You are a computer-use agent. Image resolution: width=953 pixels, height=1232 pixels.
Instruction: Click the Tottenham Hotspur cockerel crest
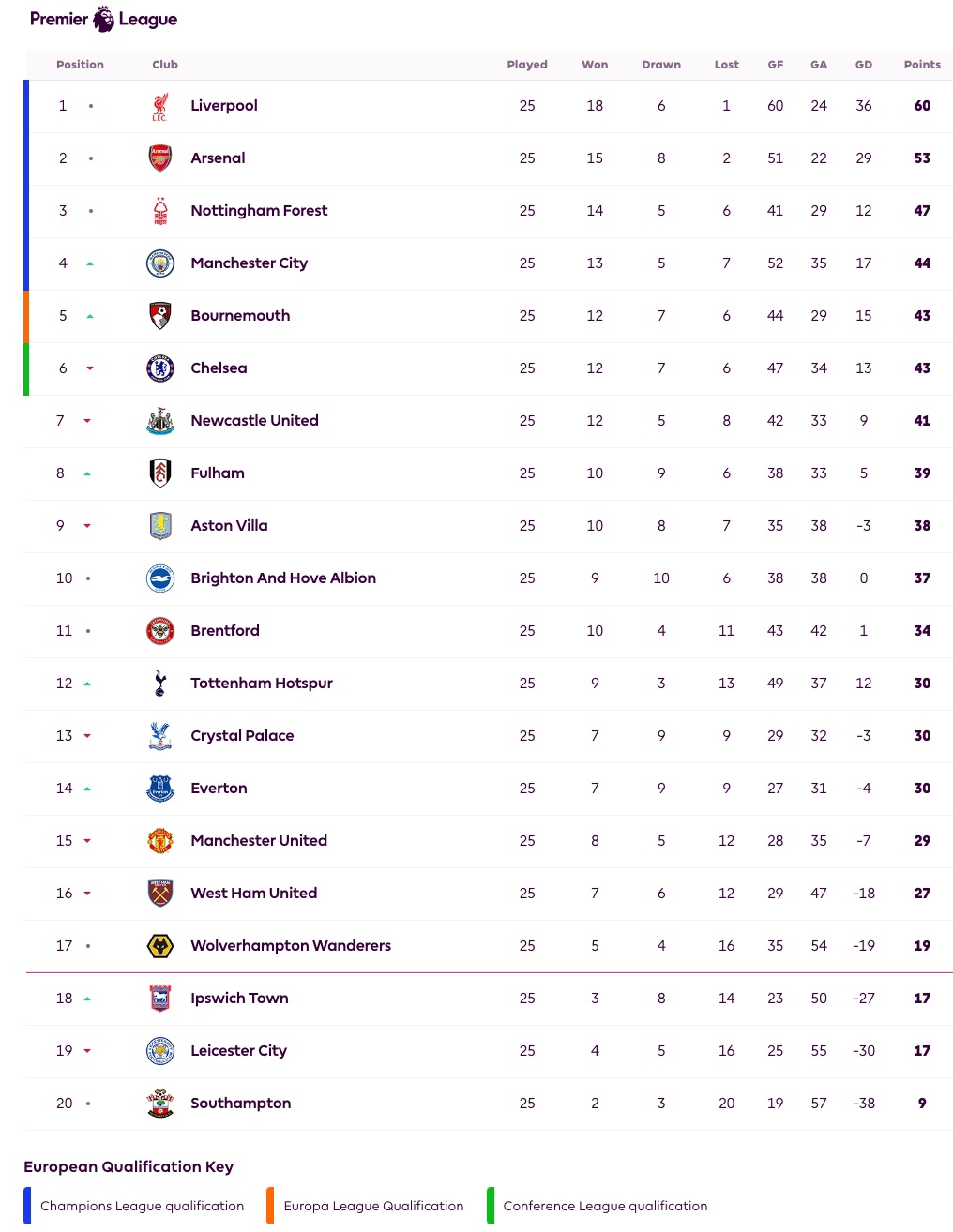160,684
